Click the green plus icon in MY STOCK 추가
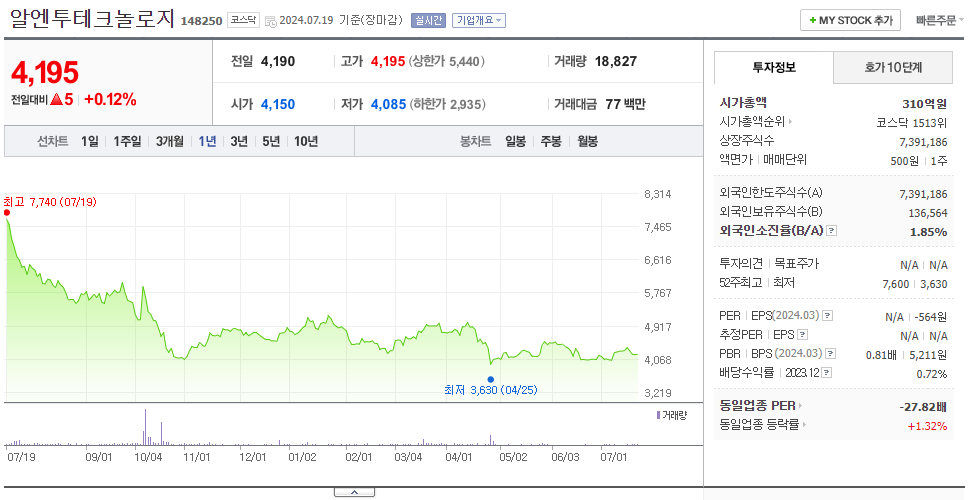968x500 pixels. [812, 20]
